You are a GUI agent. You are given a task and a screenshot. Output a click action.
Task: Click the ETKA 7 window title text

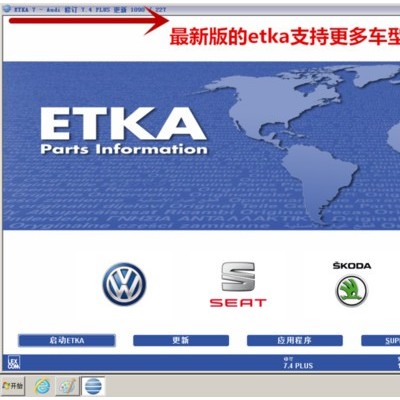pos(90,9)
